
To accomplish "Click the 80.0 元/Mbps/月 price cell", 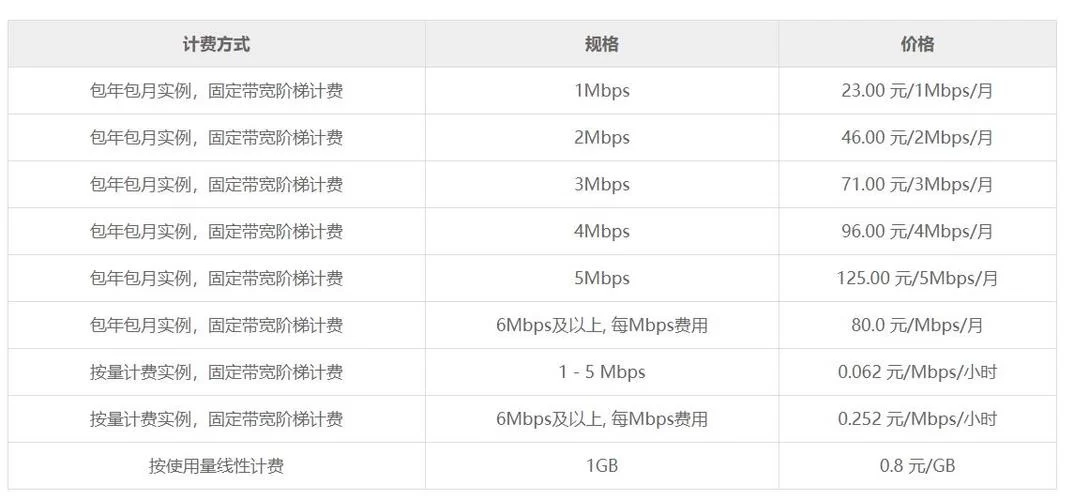I will click(x=917, y=326).
